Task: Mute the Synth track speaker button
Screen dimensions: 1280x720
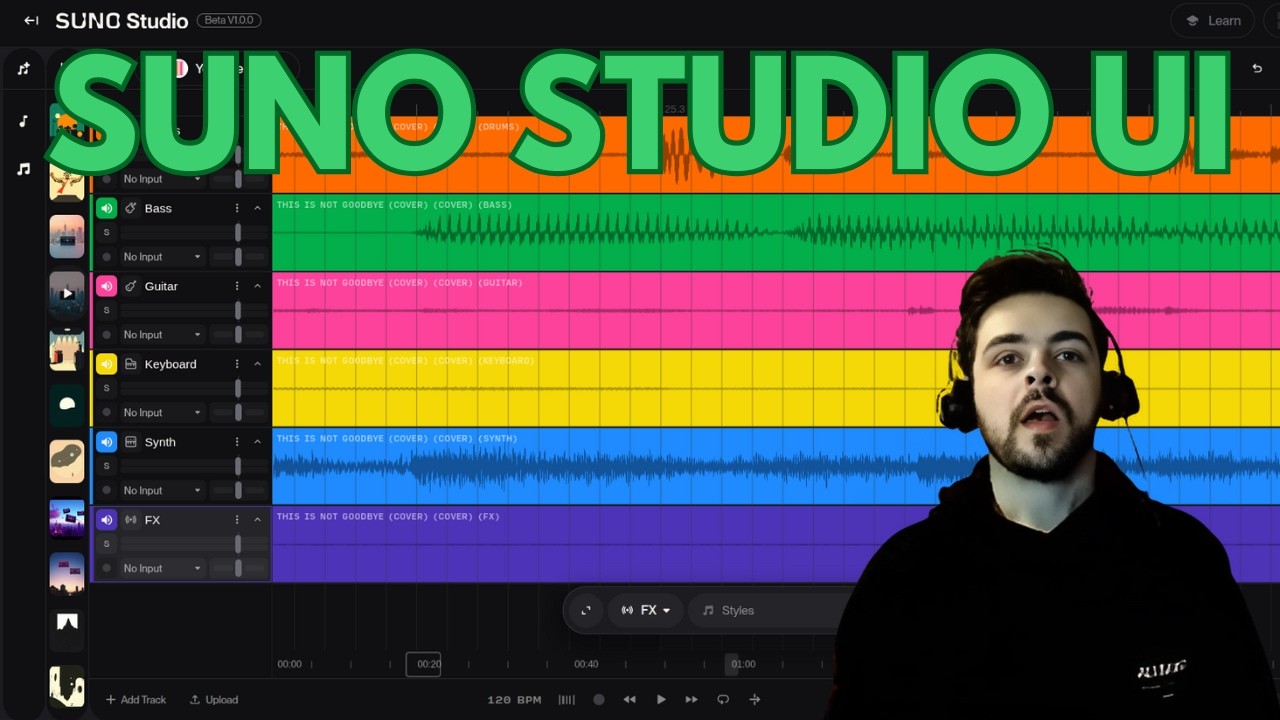Action: click(107, 442)
